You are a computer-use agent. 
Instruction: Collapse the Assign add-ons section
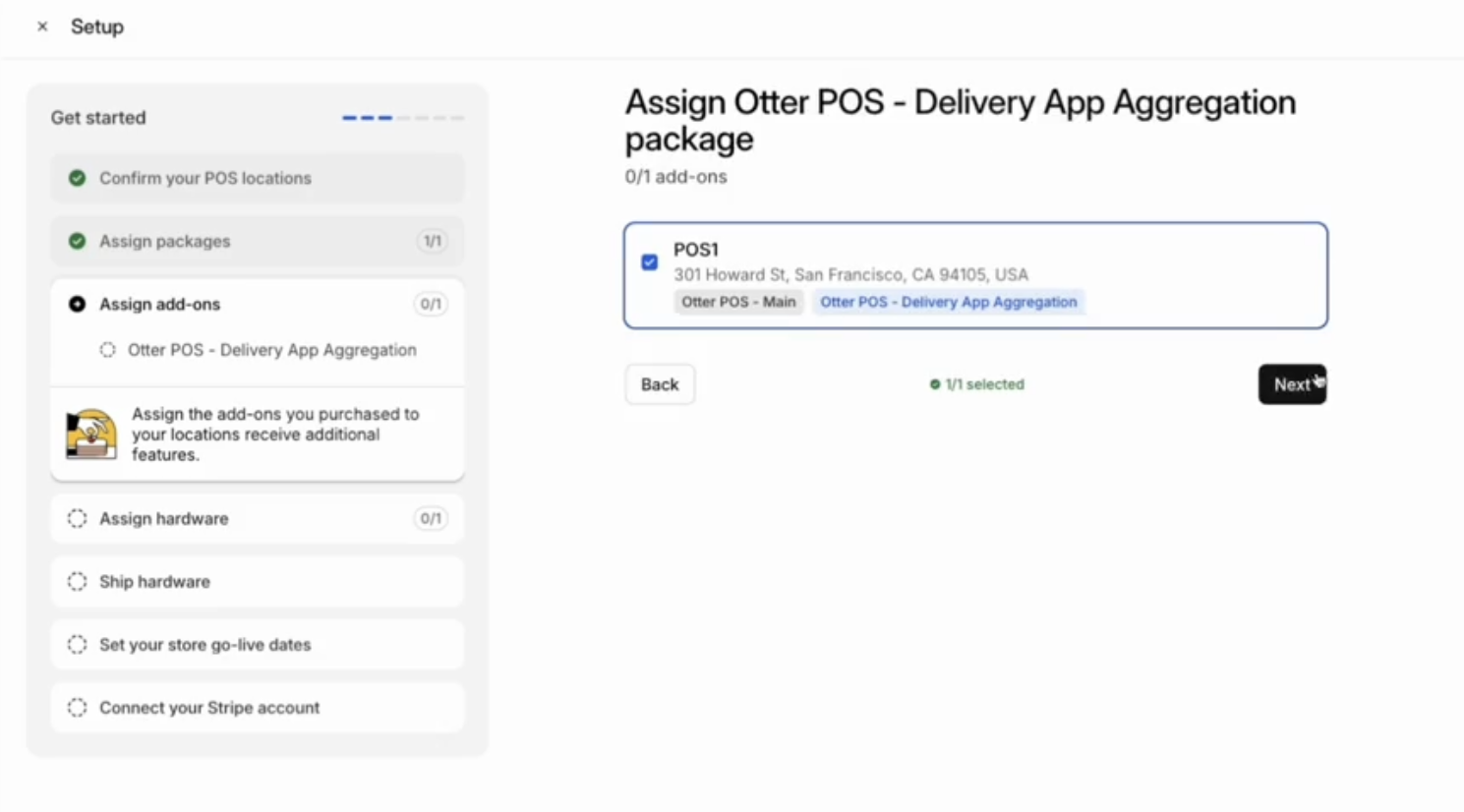pyautogui.click(x=160, y=304)
